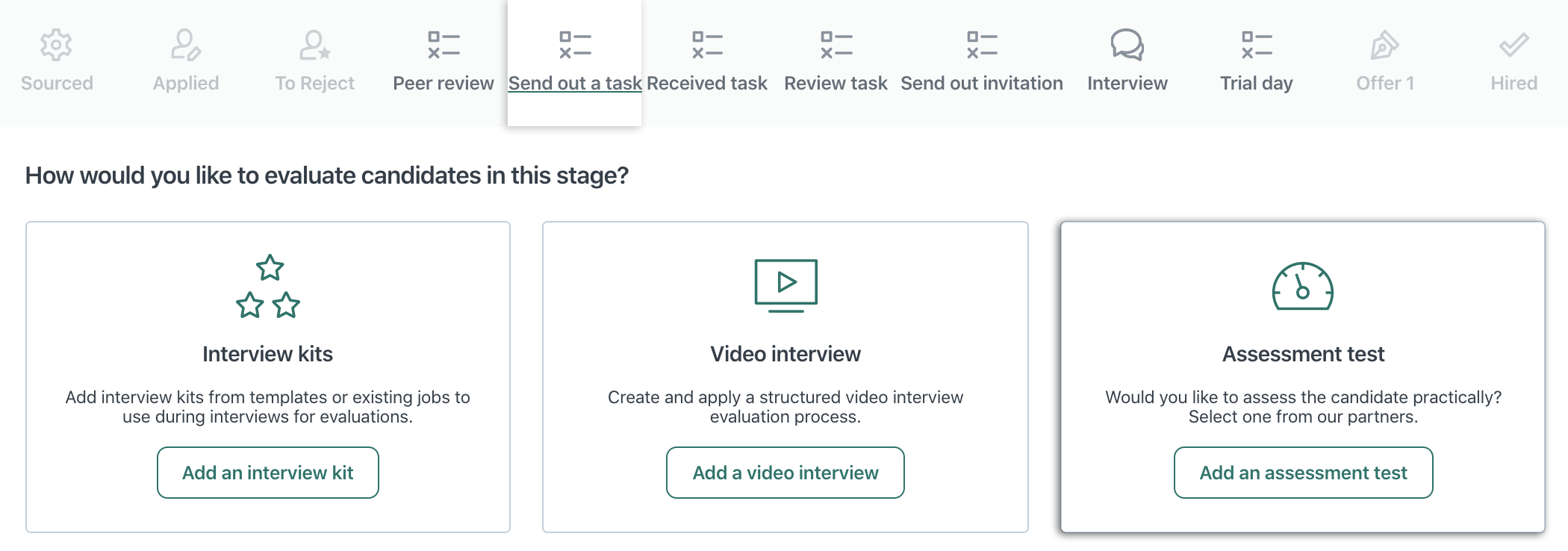Click the Interview kits description text

click(x=268, y=407)
